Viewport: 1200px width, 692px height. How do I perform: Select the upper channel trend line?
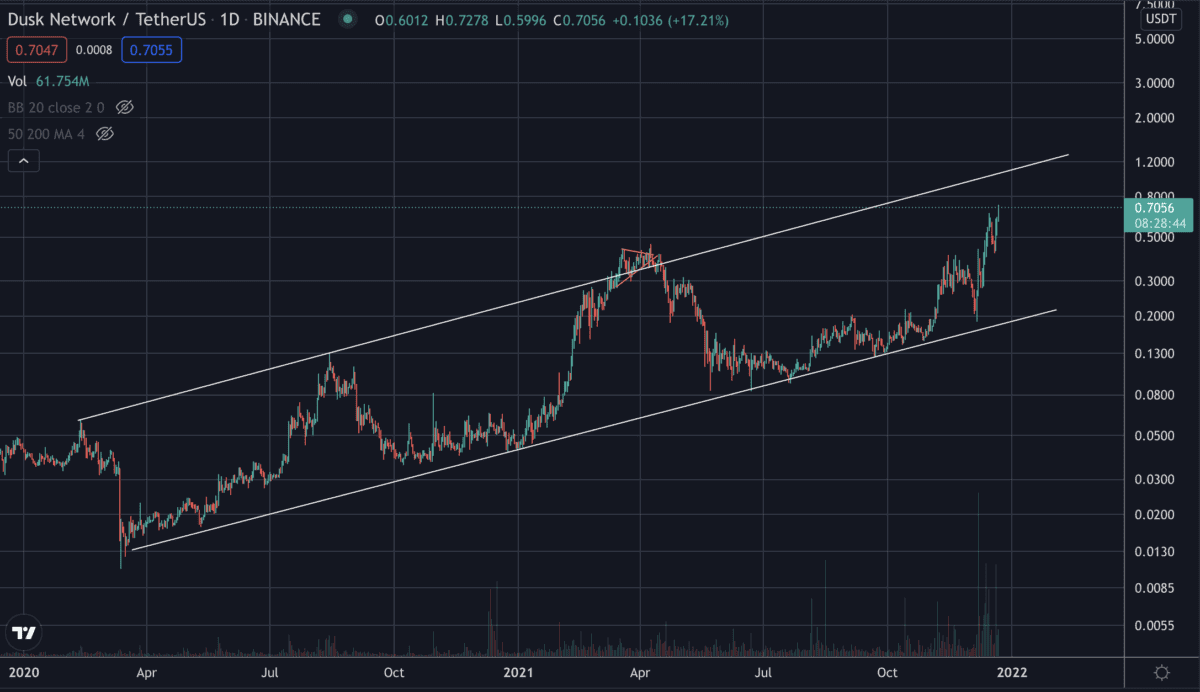tap(574, 288)
